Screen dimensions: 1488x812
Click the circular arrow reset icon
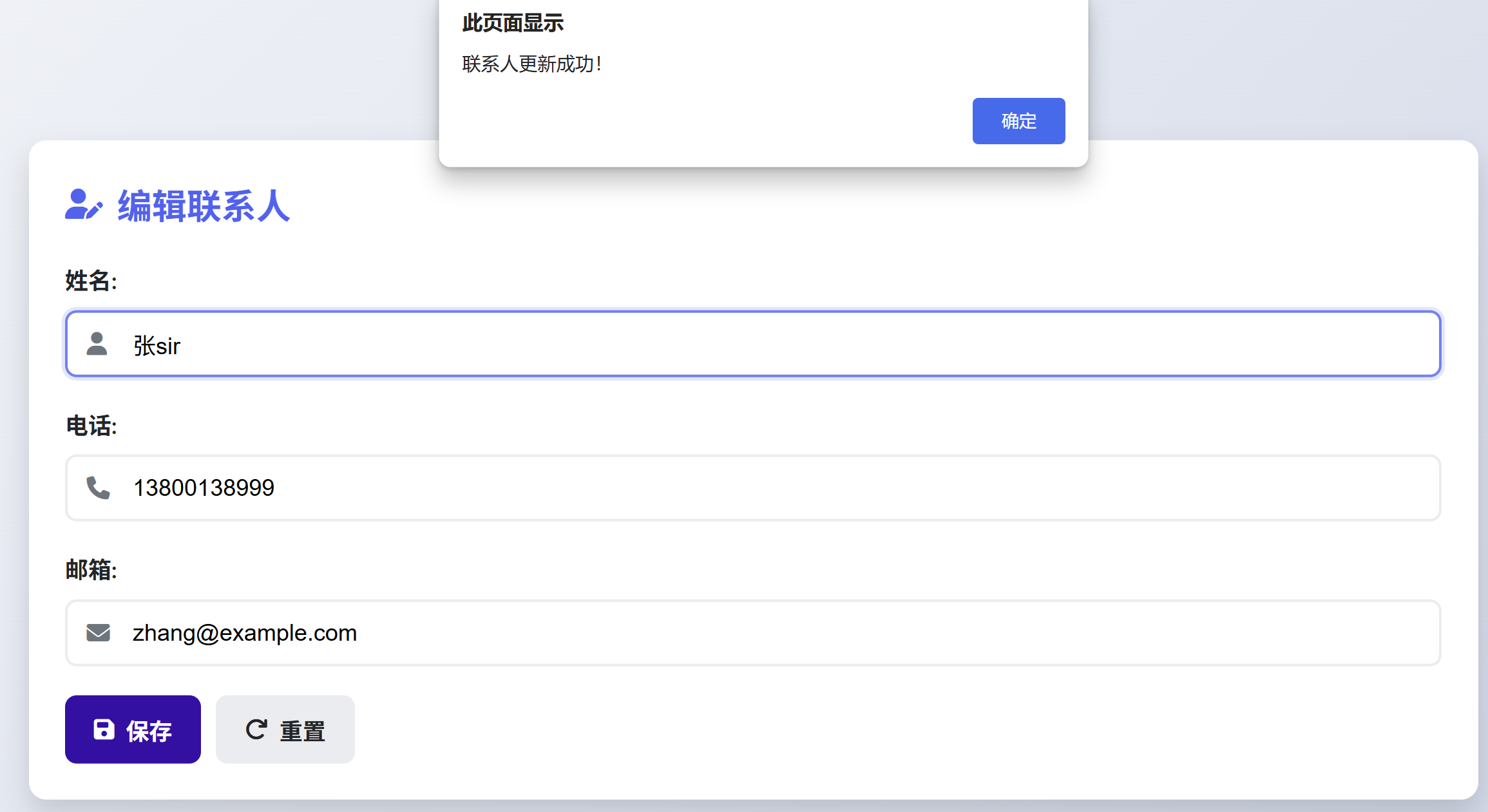256,730
